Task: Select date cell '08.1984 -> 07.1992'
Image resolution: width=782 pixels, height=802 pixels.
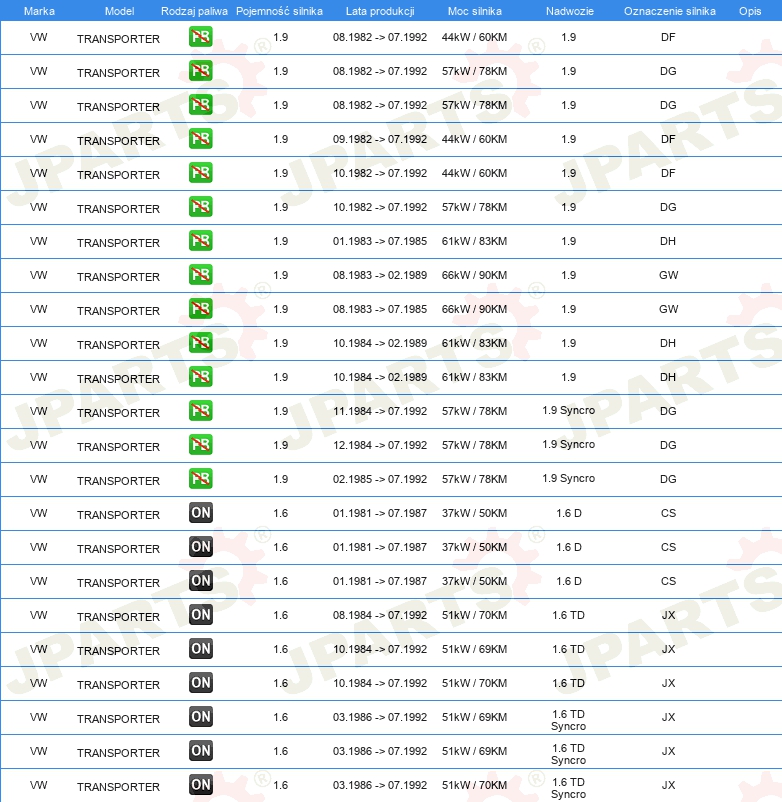Action: pyautogui.click(x=380, y=615)
